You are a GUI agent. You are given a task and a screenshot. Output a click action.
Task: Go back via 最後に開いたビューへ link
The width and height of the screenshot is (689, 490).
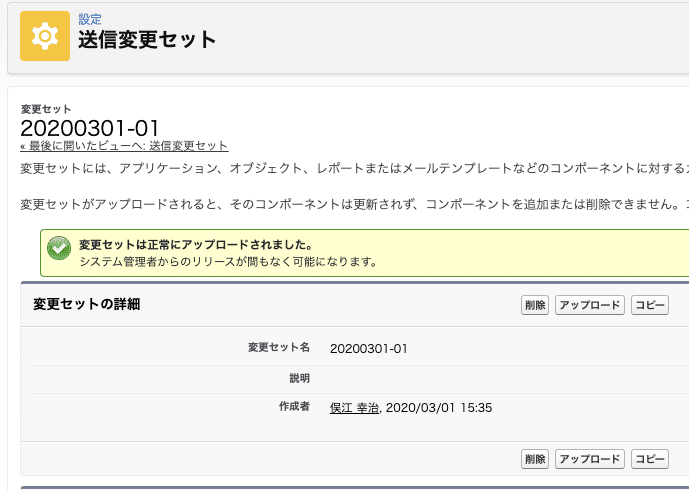pyautogui.click(x=124, y=146)
